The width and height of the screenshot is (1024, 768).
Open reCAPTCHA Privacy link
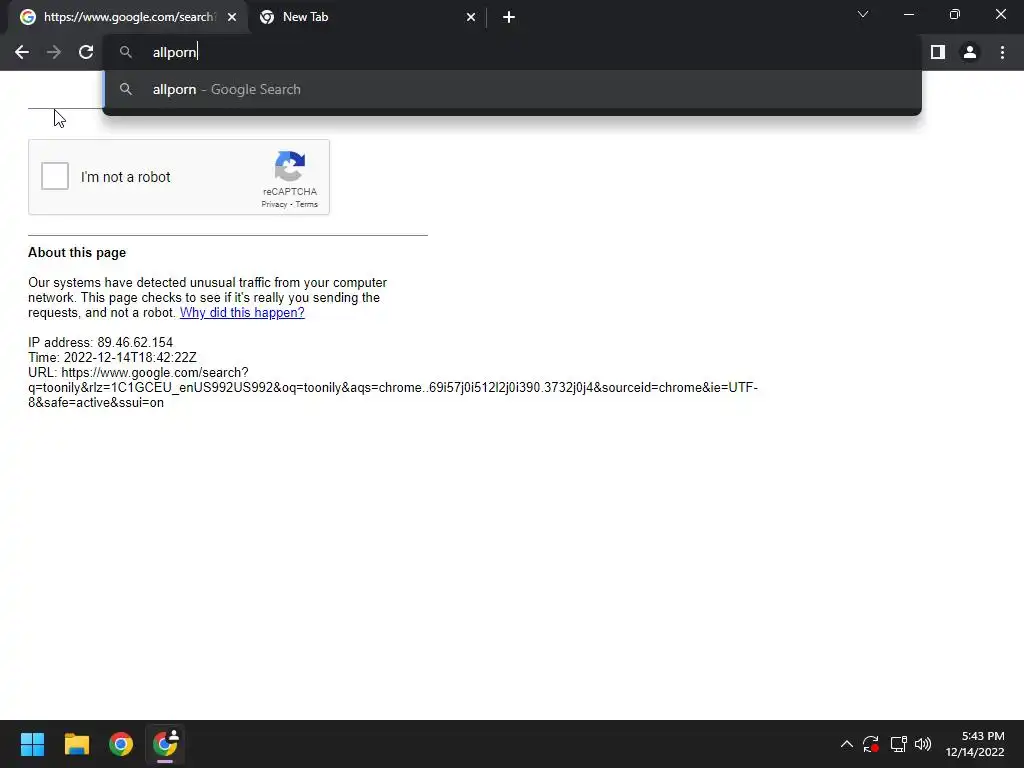point(274,204)
